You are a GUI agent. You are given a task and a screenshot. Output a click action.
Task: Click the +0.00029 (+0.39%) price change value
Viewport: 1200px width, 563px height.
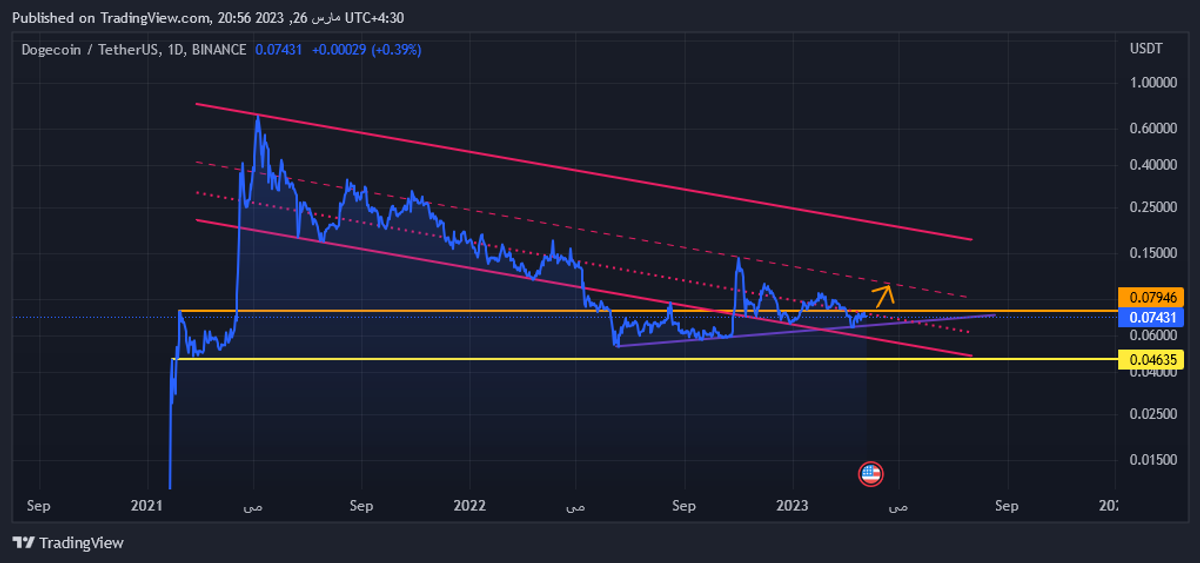point(365,49)
